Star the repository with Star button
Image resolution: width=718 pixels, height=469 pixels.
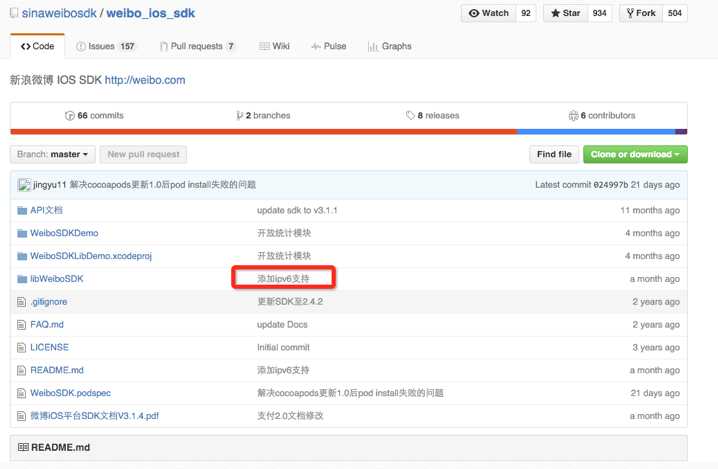pyautogui.click(x=566, y=13)
